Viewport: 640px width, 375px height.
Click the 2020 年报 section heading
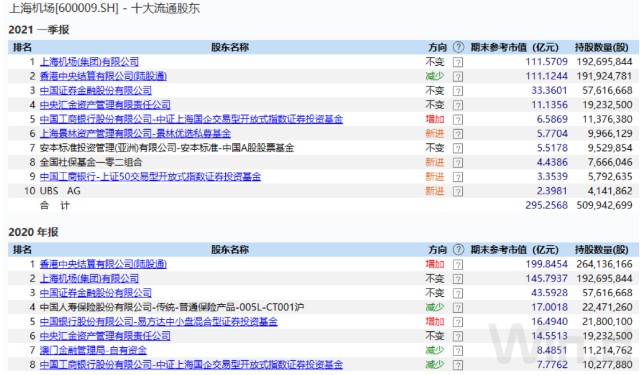pos(33,232)
